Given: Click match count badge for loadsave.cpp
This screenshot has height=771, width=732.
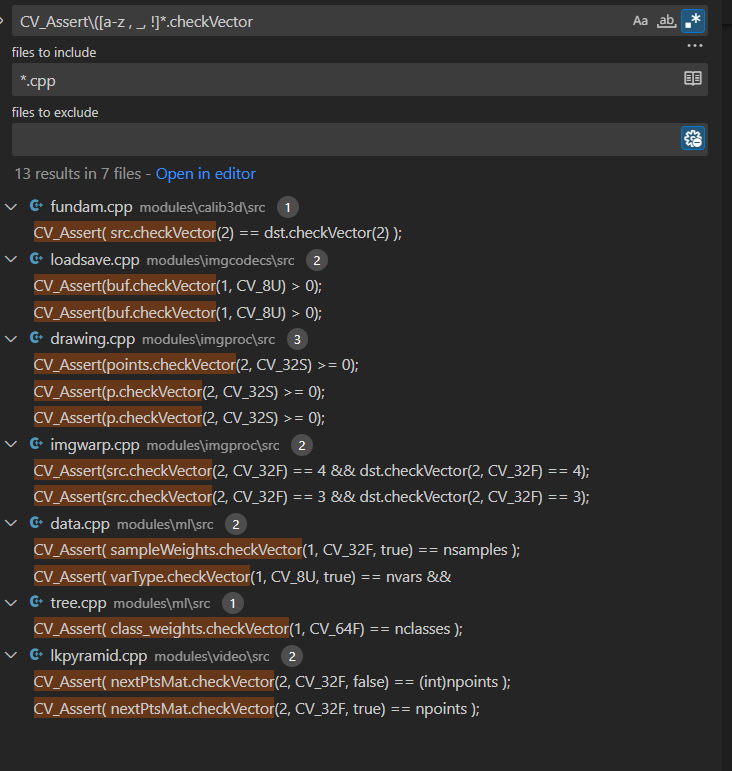Looking at the screenshot, I should tap(317, 260).
